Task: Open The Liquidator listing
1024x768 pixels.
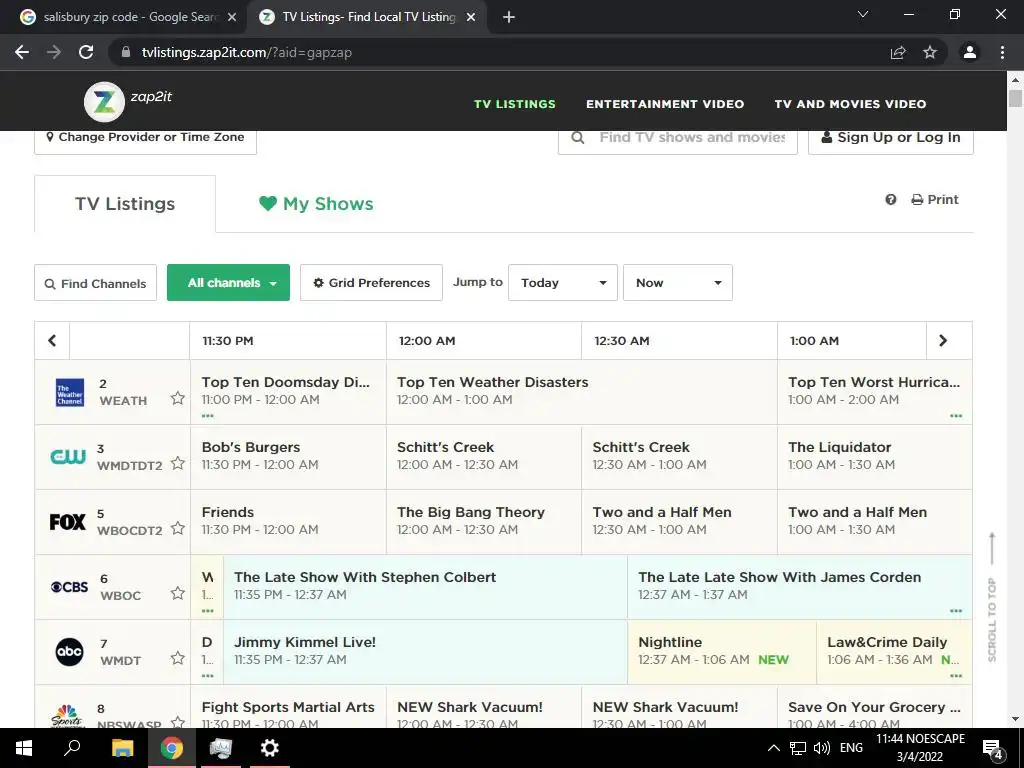Action: (x=874, y=456)
